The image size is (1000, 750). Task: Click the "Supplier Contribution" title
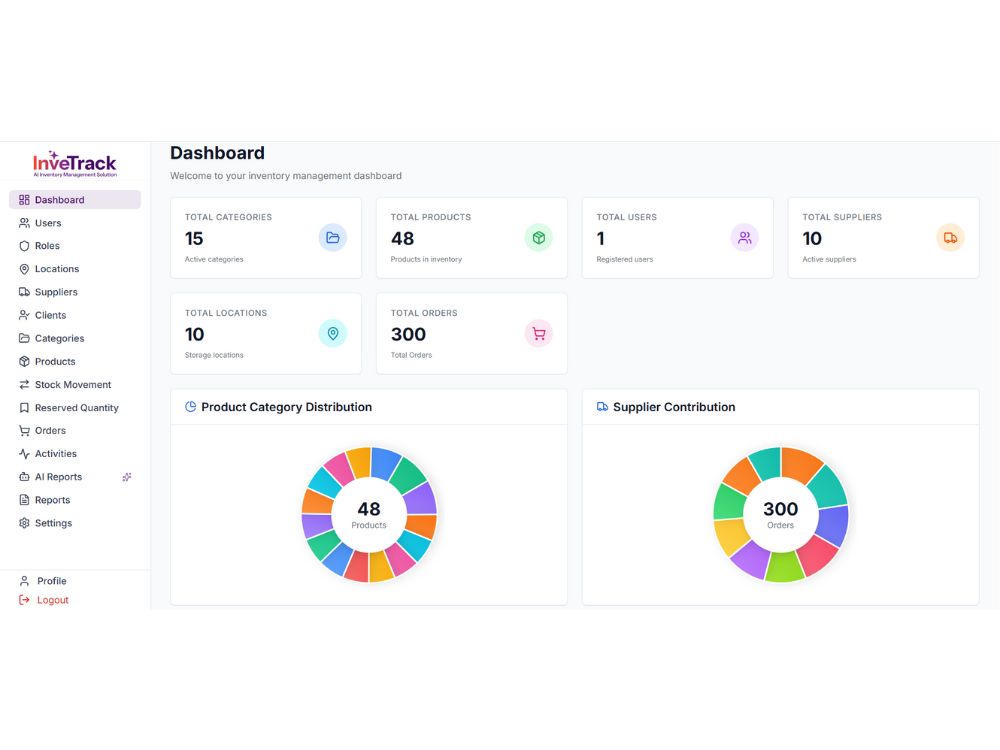674,407
